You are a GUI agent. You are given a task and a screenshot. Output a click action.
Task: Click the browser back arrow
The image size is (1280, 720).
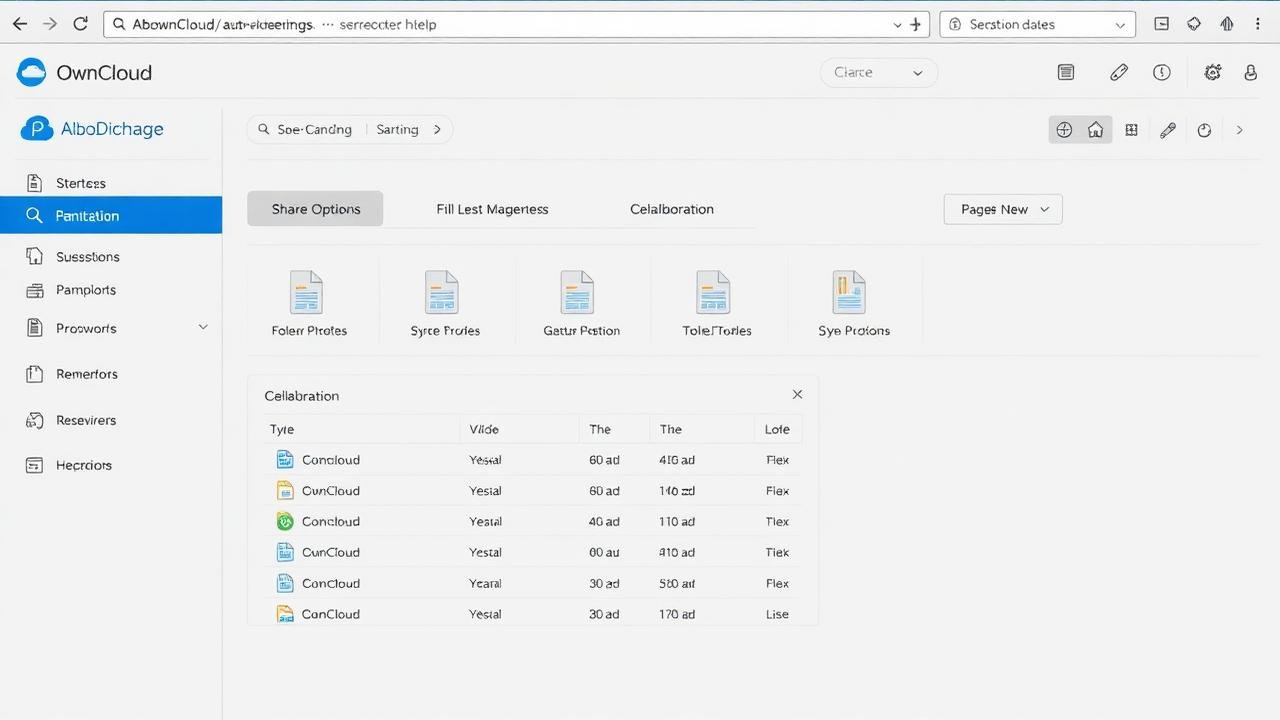click(20, 24)
